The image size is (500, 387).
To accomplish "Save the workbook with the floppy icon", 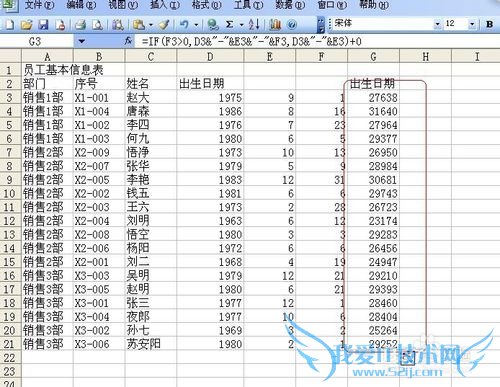I will tap(44, 25).
